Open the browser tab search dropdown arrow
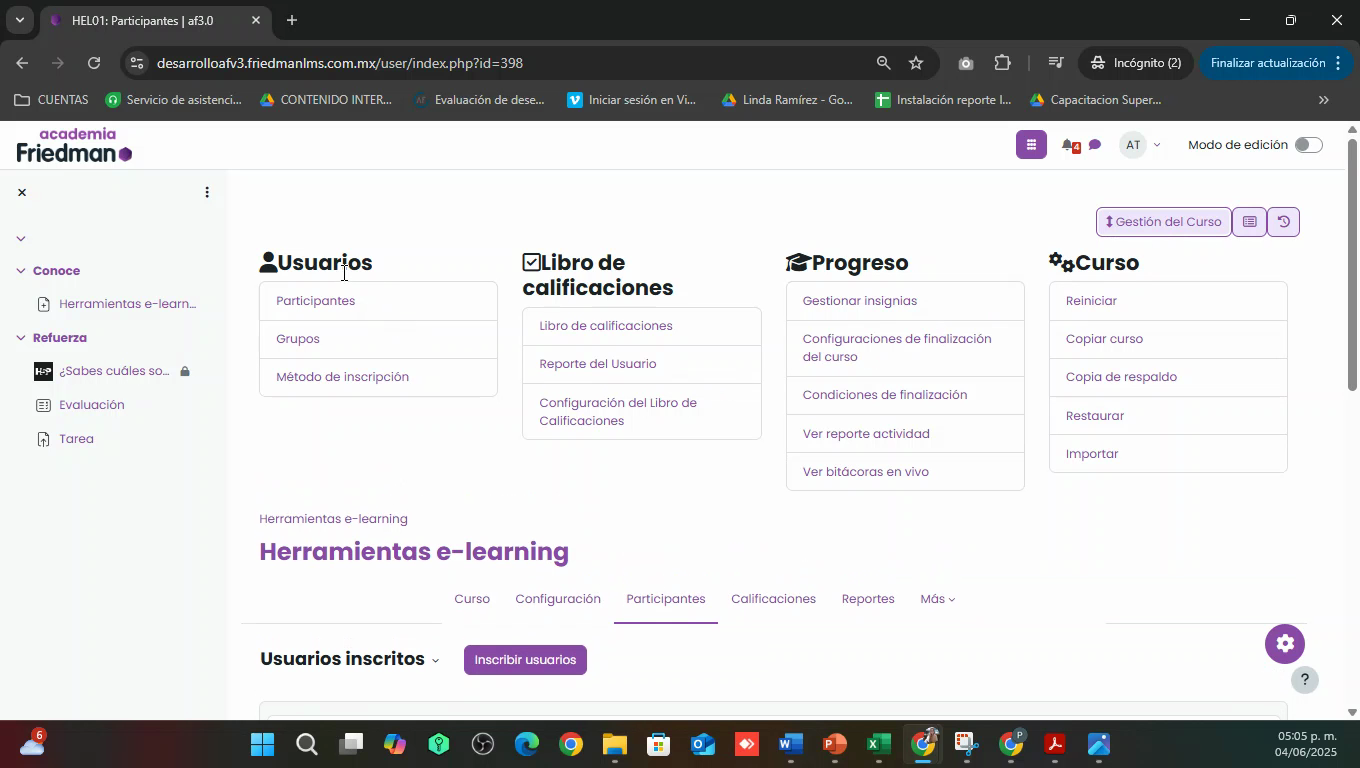This screenshot has width=1360, height=768. [x=19, y=20]
